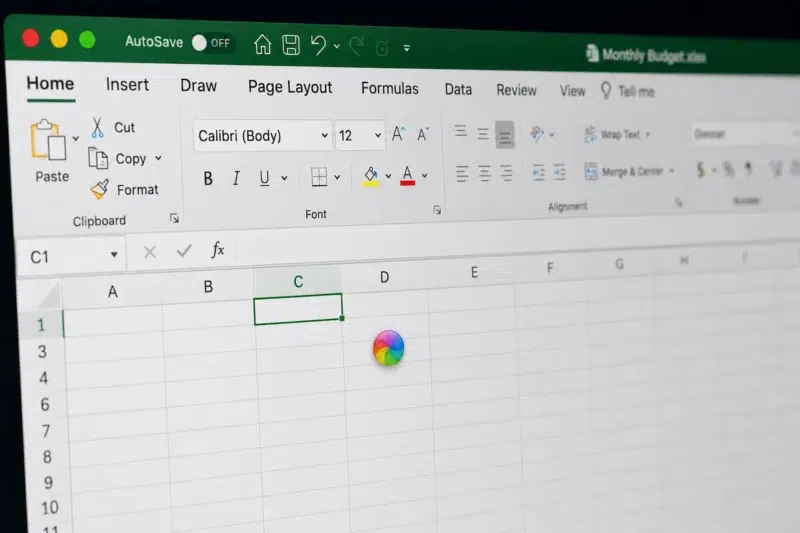Select column A header

112,292
